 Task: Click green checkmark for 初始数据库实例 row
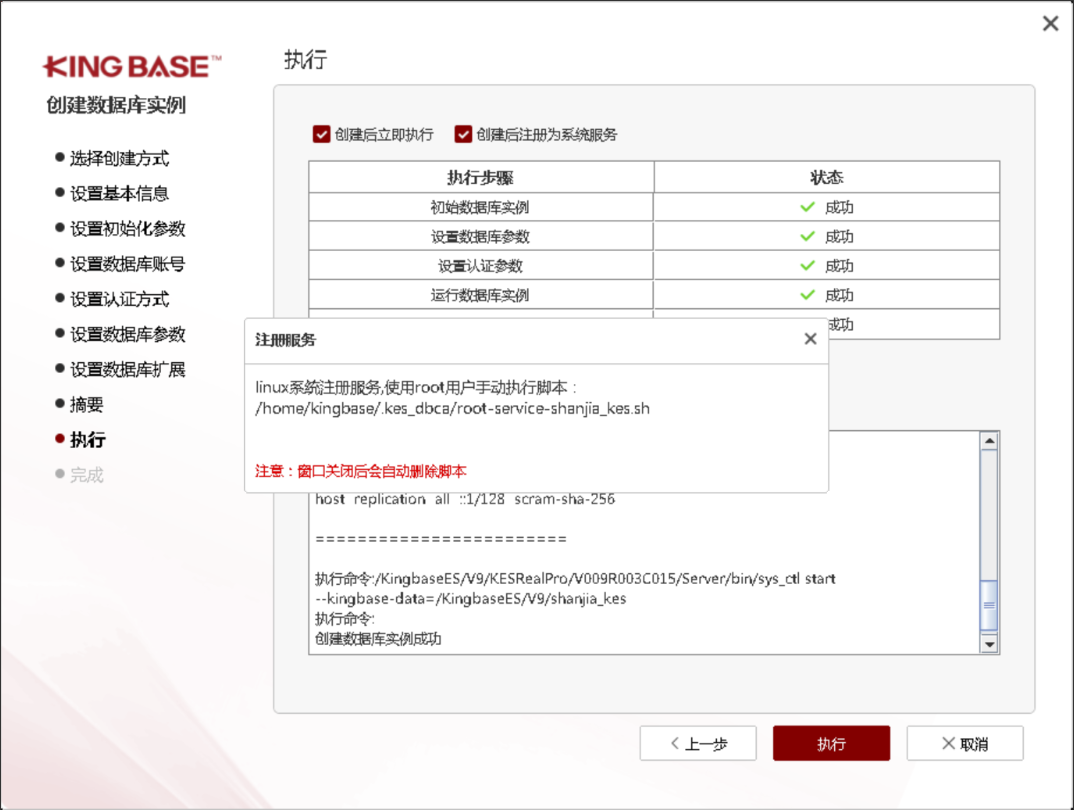(x=808, y=207)
